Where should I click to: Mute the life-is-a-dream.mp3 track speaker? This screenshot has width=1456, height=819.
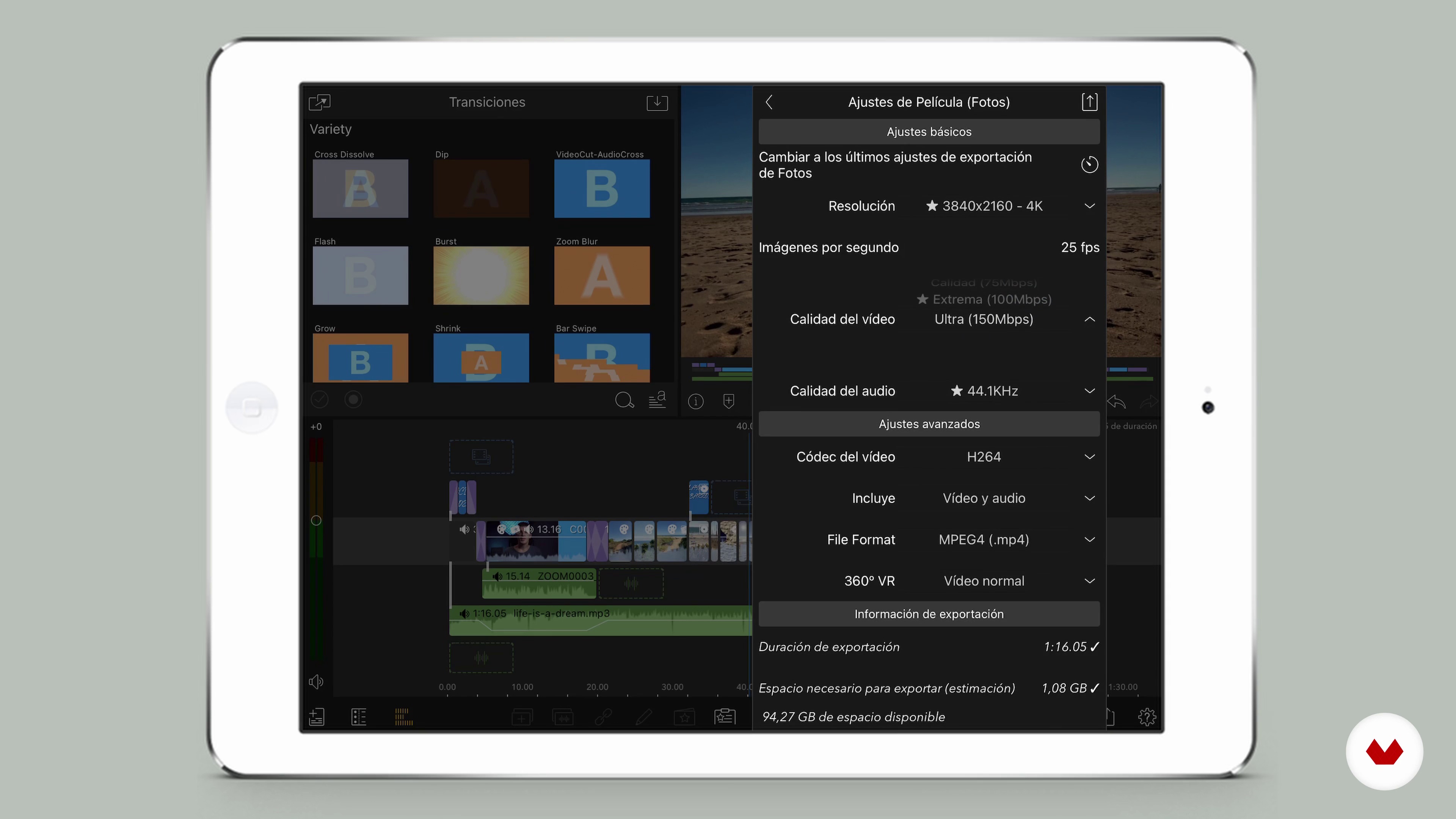pos(464,614)
